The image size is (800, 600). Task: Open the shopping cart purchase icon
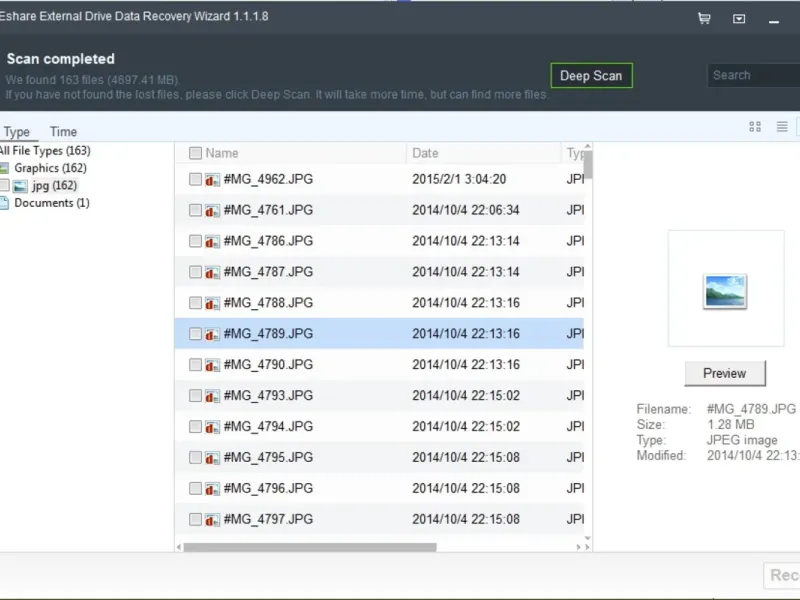(704, 19)
